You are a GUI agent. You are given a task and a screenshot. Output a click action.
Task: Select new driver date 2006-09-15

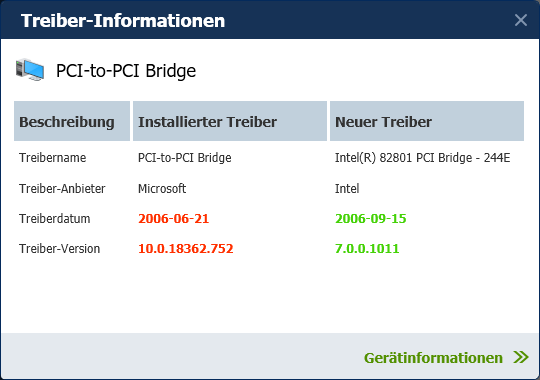[x=371, y=219]
